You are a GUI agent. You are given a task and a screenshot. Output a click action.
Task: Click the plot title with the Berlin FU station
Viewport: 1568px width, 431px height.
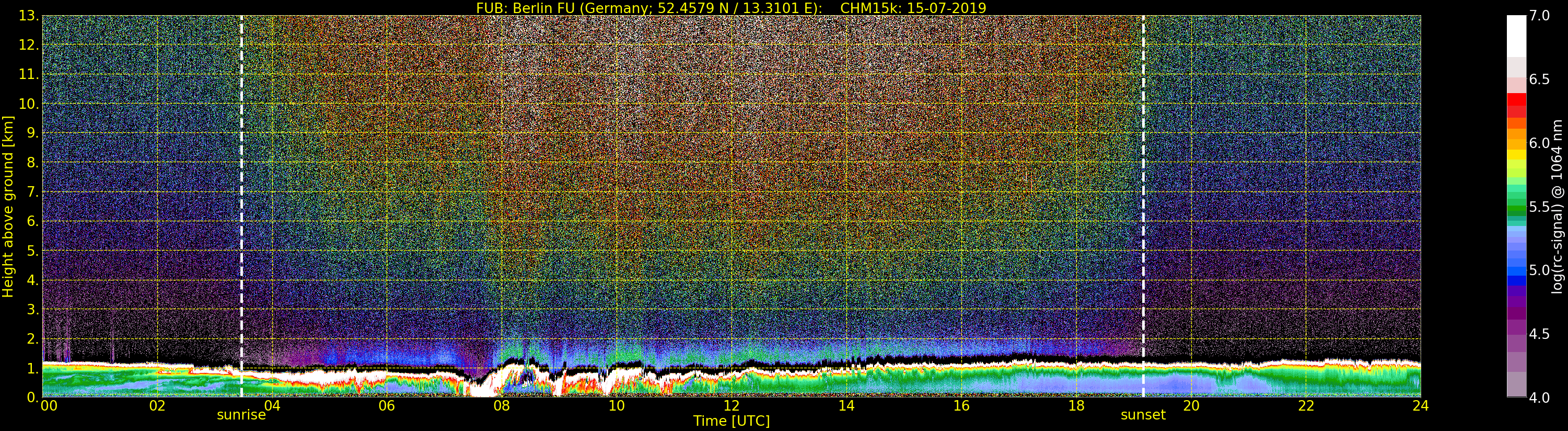pyautogui.click(x=730, y=8)
